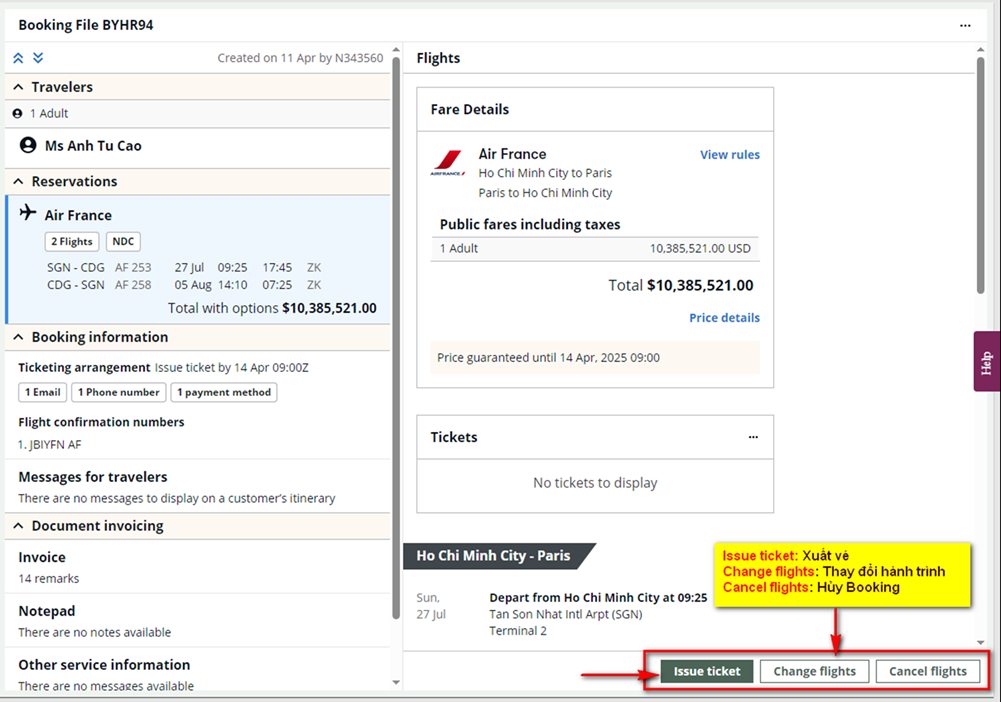
Task: Click the 1 payment method chip
Action: pos(224,392)
